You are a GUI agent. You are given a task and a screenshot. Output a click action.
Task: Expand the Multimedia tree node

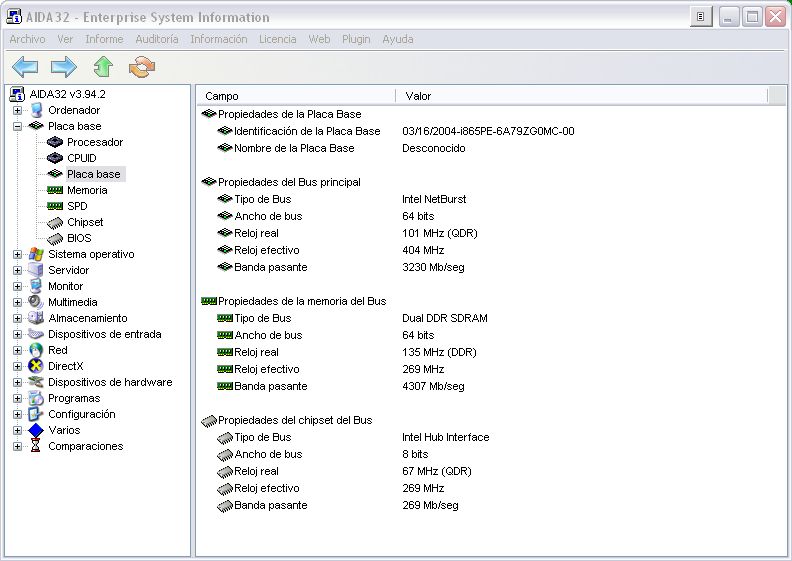(18, 302)
